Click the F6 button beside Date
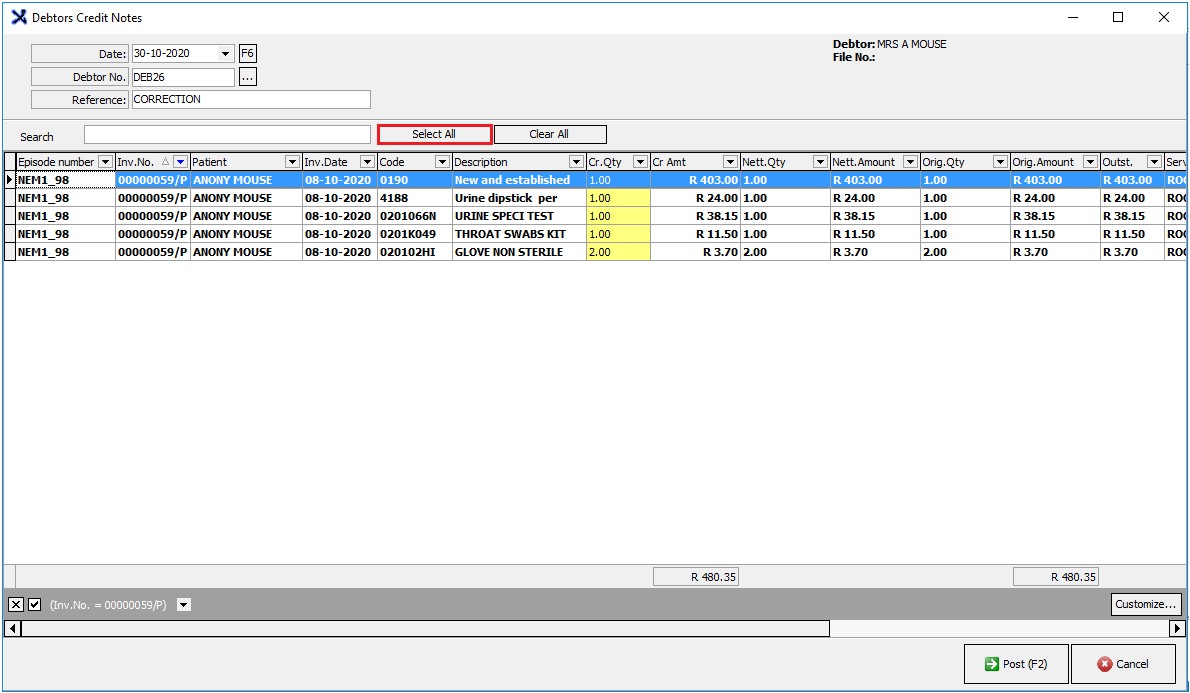 (248, 54)
